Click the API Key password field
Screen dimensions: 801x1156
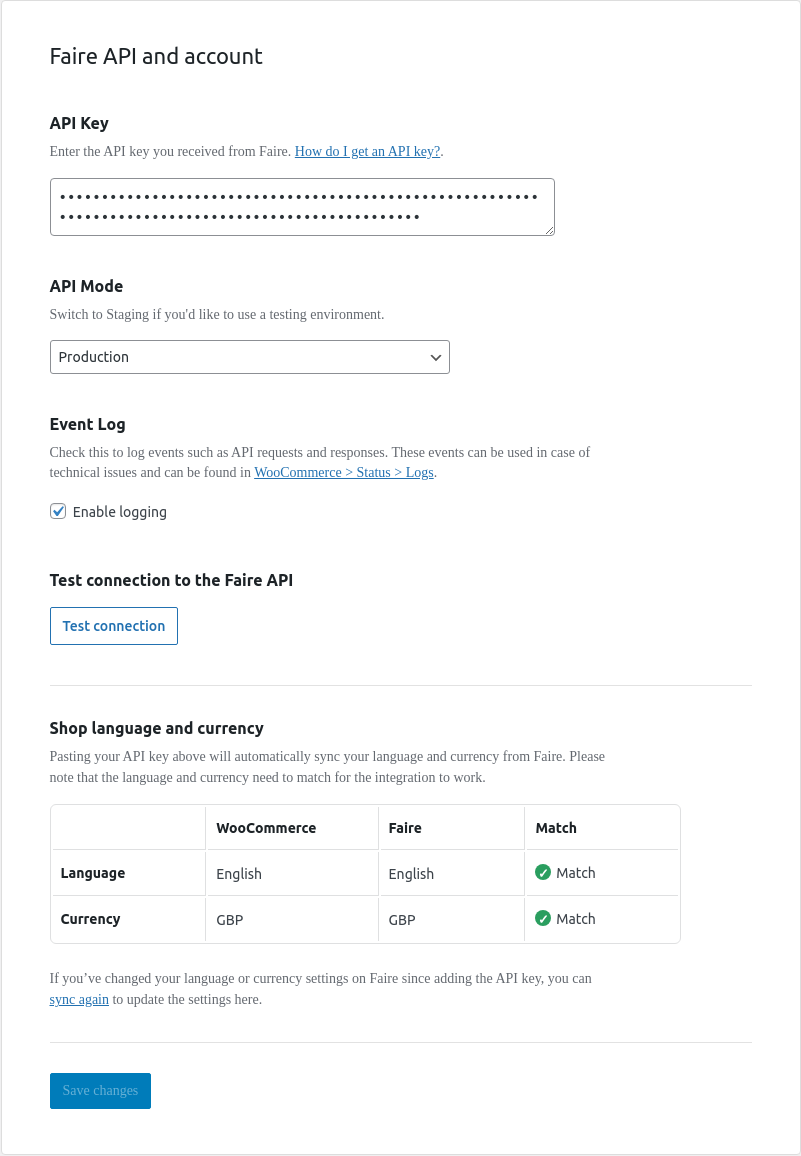302,207
